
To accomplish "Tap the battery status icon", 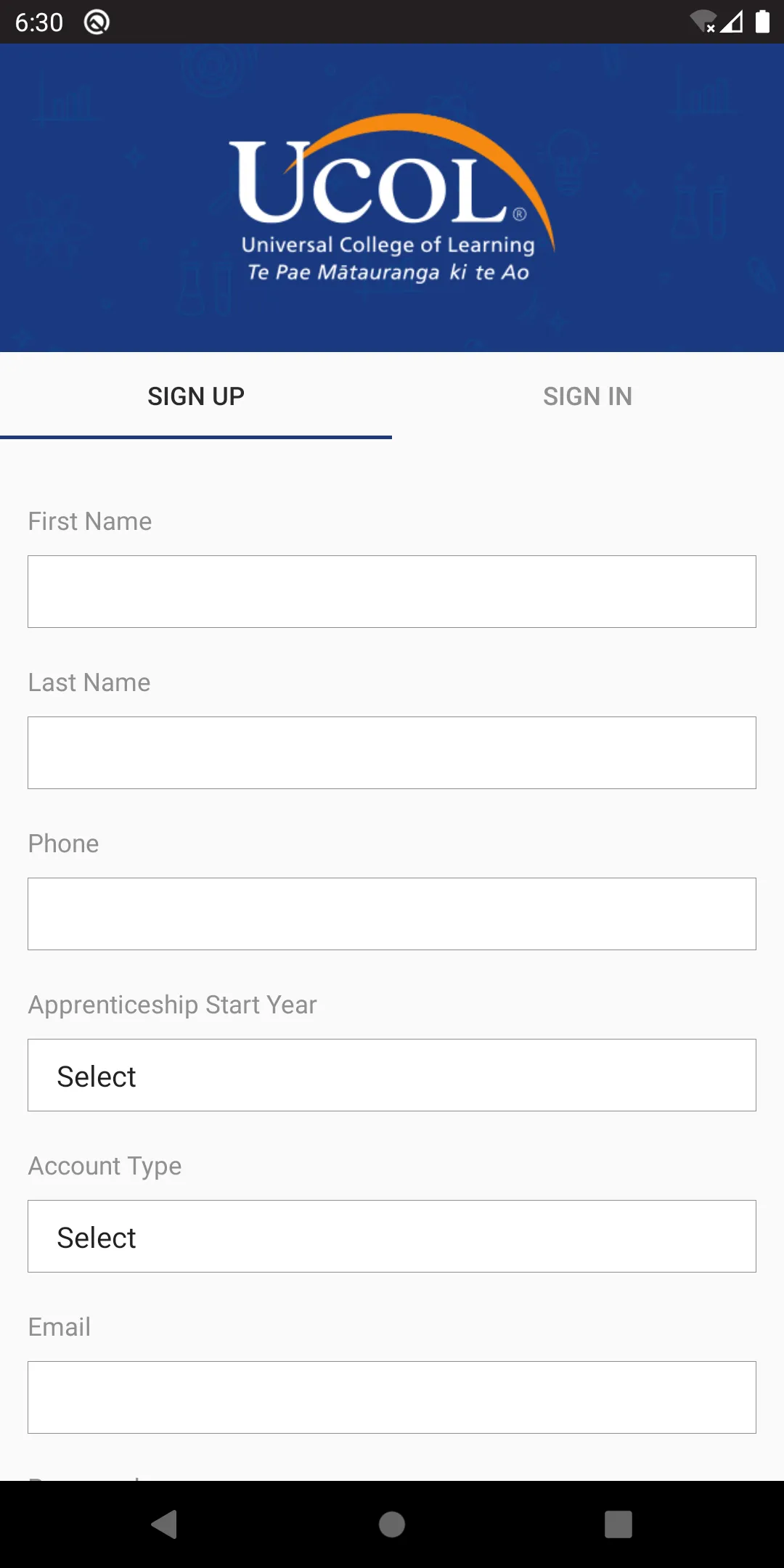I will pos(762,22).
